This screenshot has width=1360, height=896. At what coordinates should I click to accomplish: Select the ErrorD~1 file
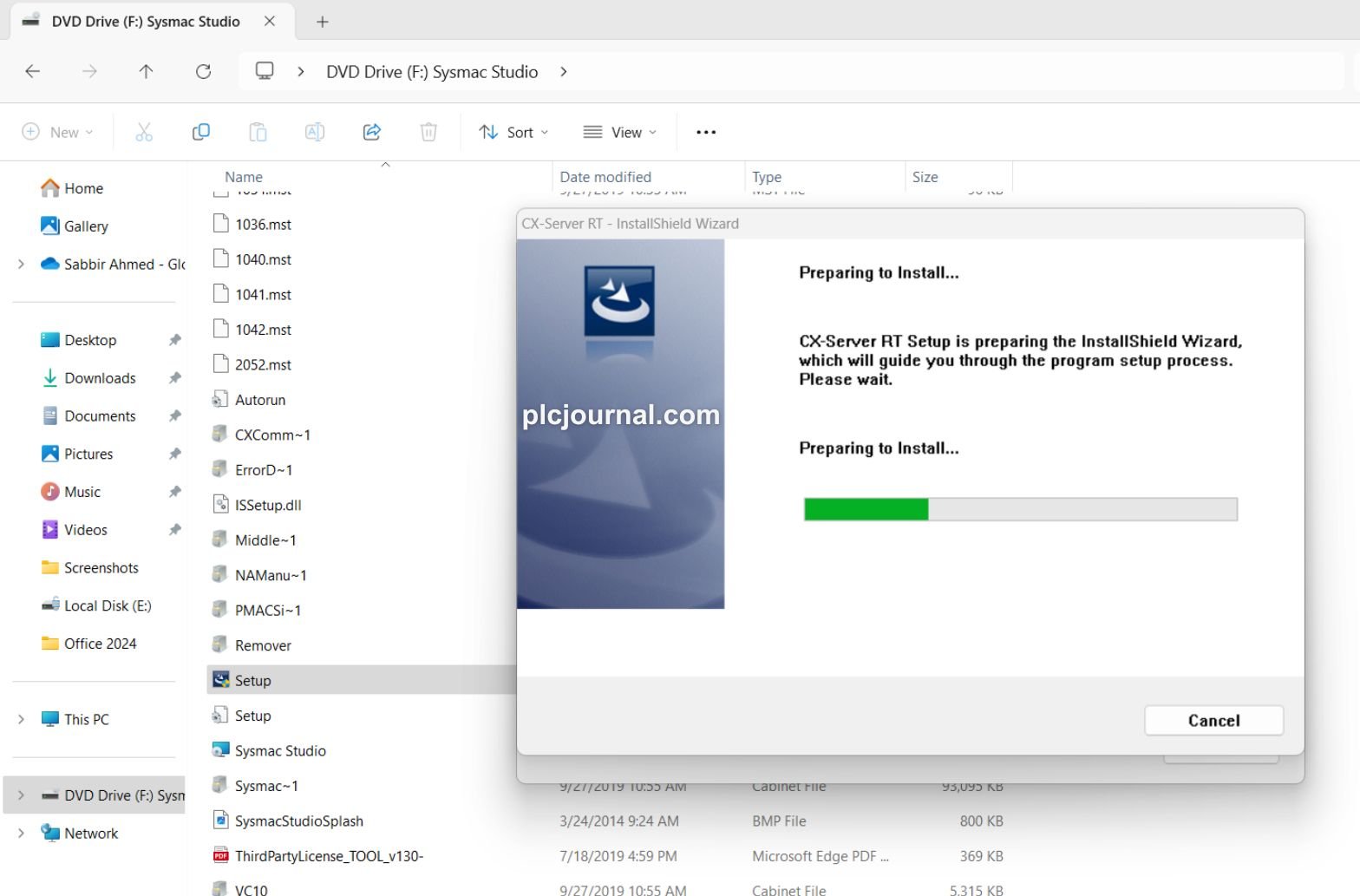coord(264,470)
